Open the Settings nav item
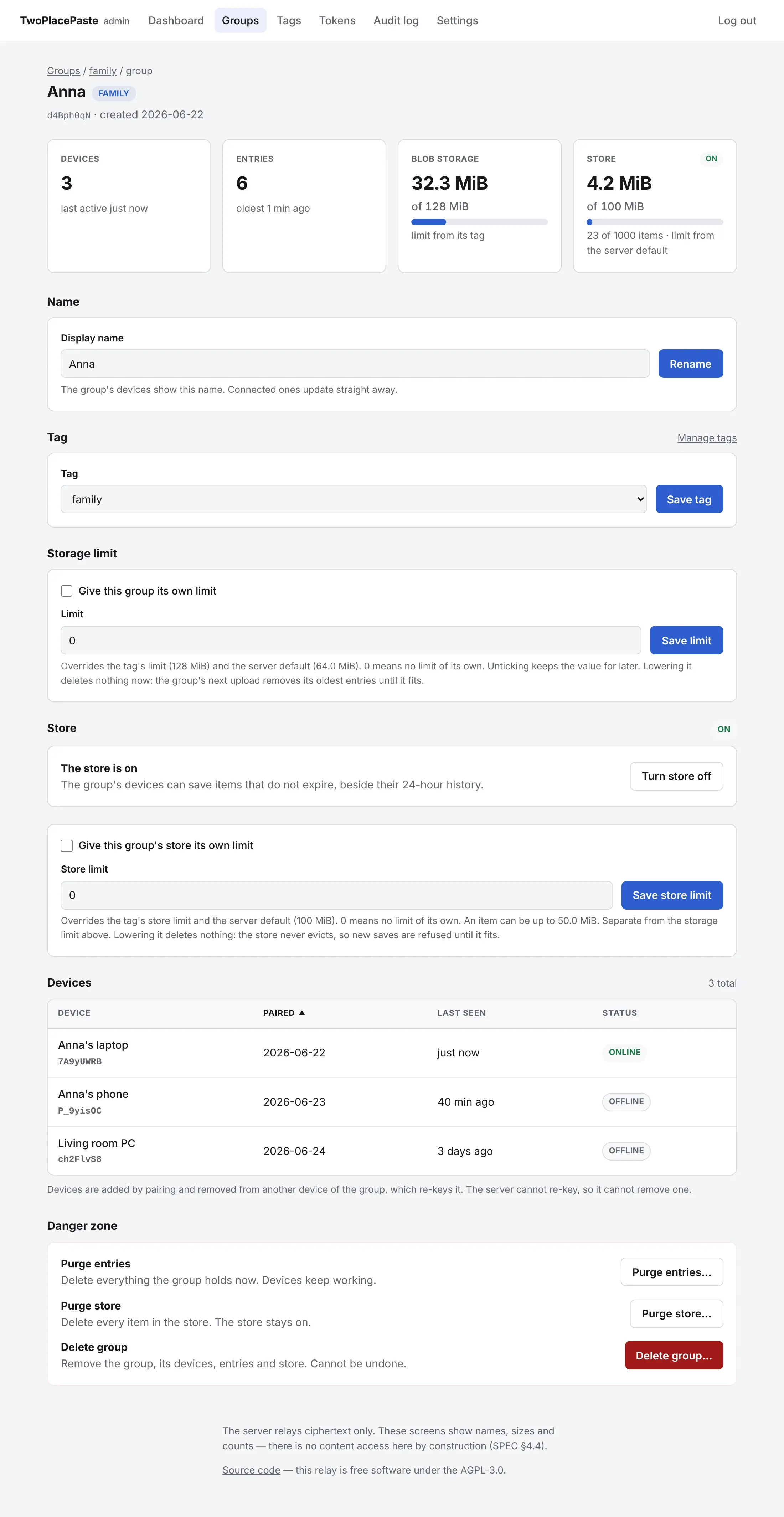784x1517 pixels. pos(457,21)
